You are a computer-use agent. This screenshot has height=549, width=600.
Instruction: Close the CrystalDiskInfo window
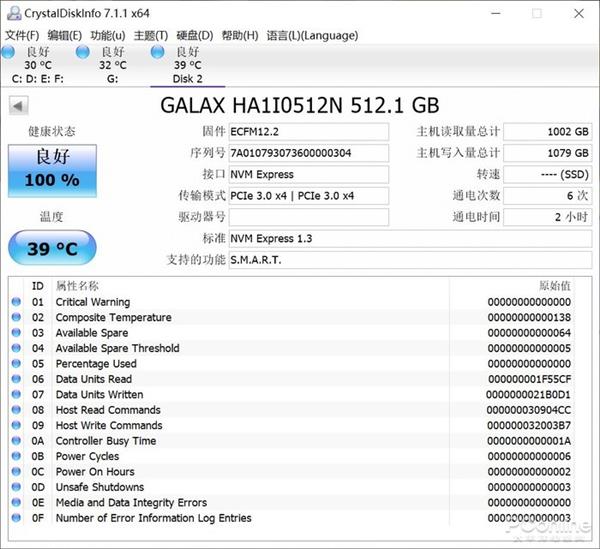[579, 13]
